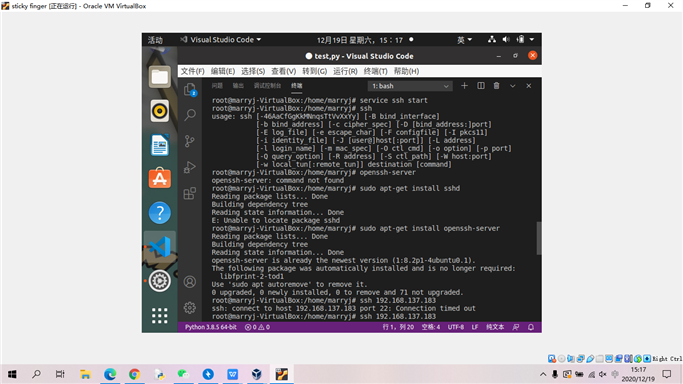Open the network icon in GNOME top bar
Screen dimensions: 683x384
tap(492, 40)
